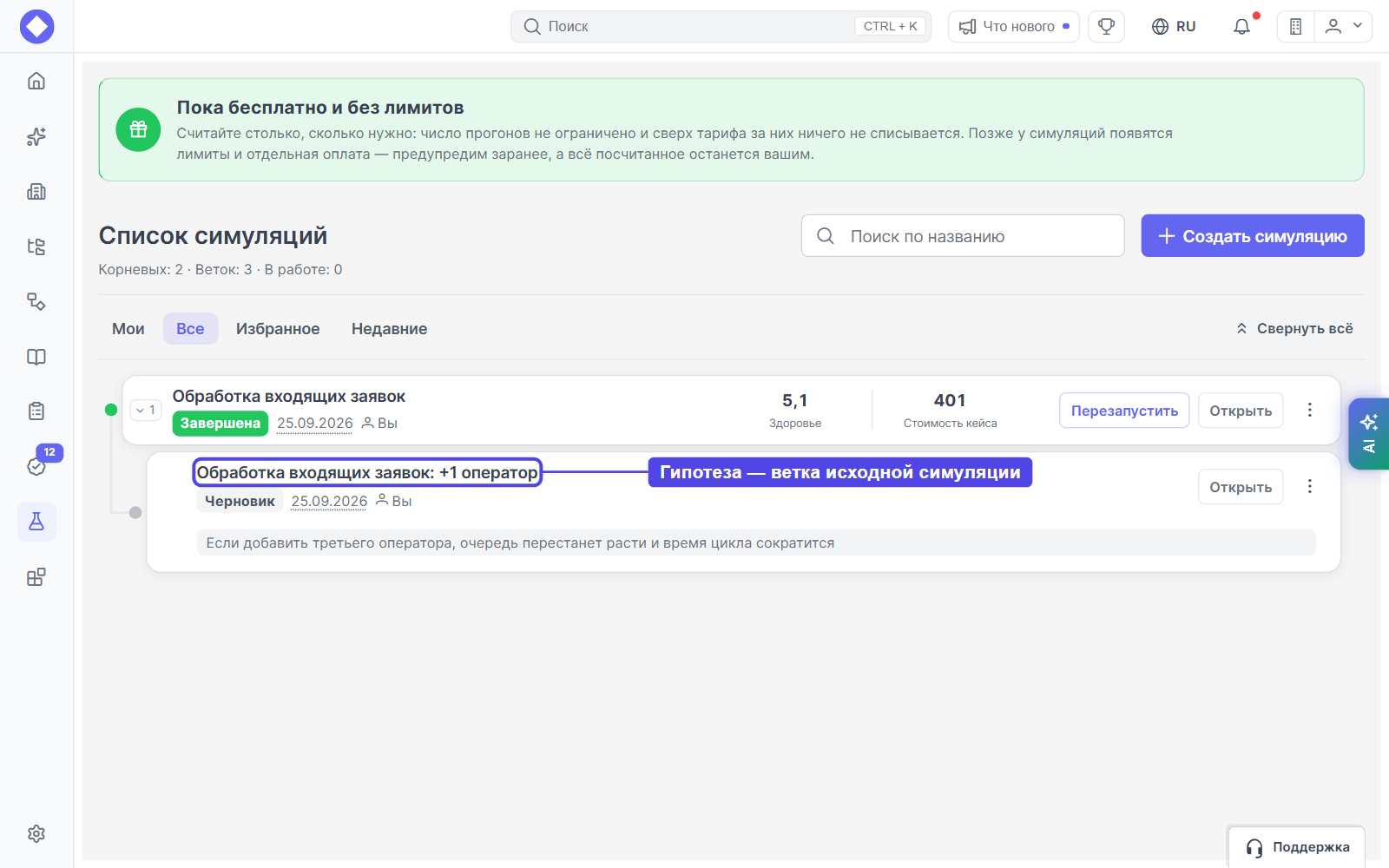Switch to the Избранное tab
Viewport: 1389px width, 868px height.
click(278, 329)
